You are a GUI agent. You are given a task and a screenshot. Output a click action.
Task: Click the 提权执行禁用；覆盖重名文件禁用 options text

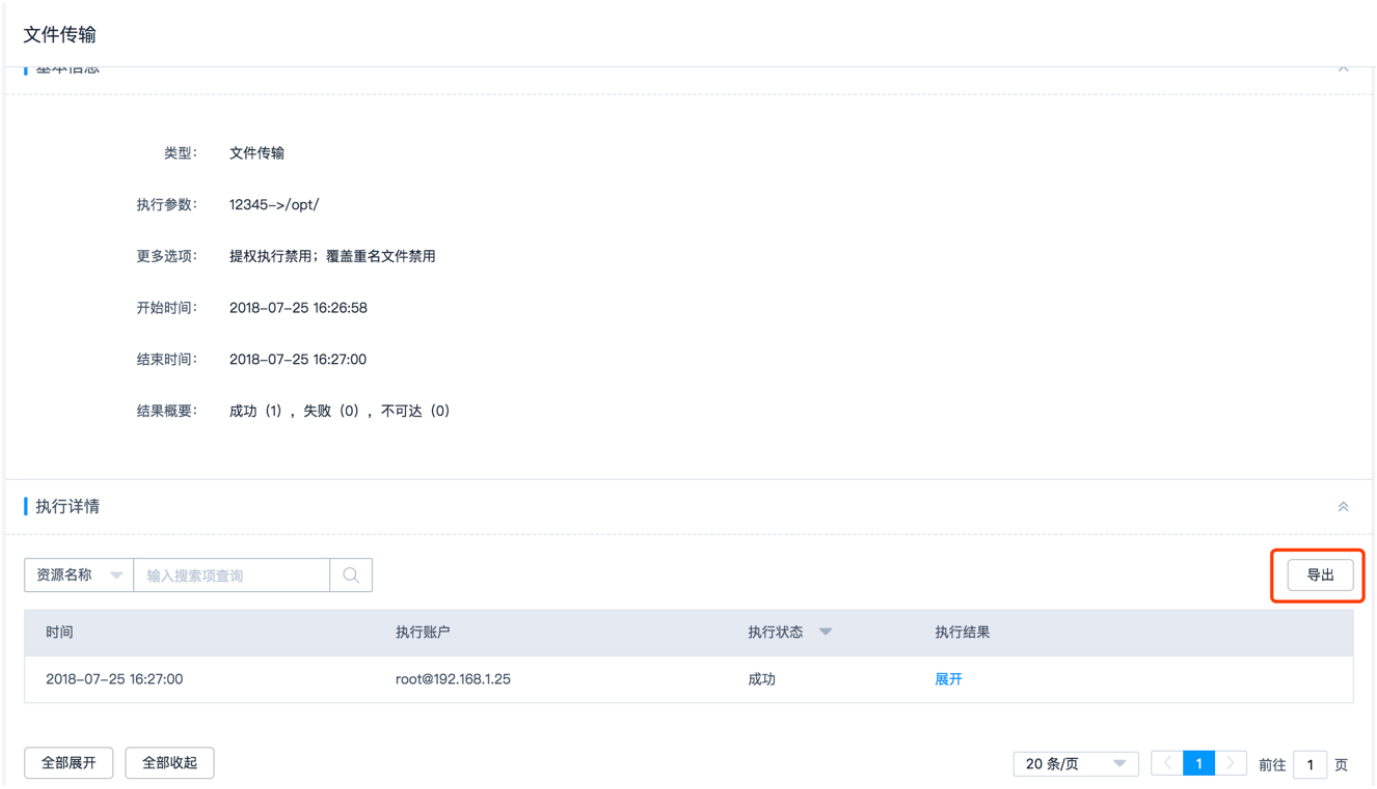tap(332, 256)
